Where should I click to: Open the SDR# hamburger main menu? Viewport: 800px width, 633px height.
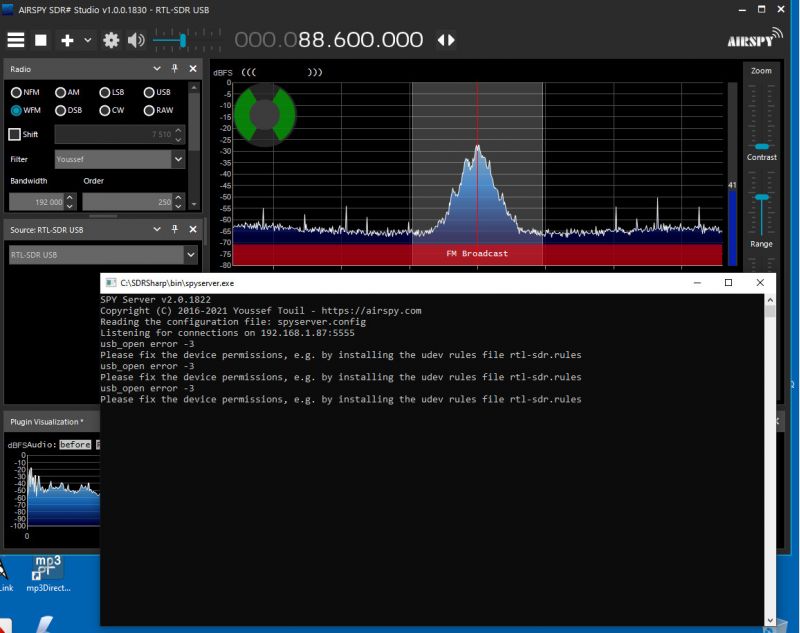tap(16, 40)
